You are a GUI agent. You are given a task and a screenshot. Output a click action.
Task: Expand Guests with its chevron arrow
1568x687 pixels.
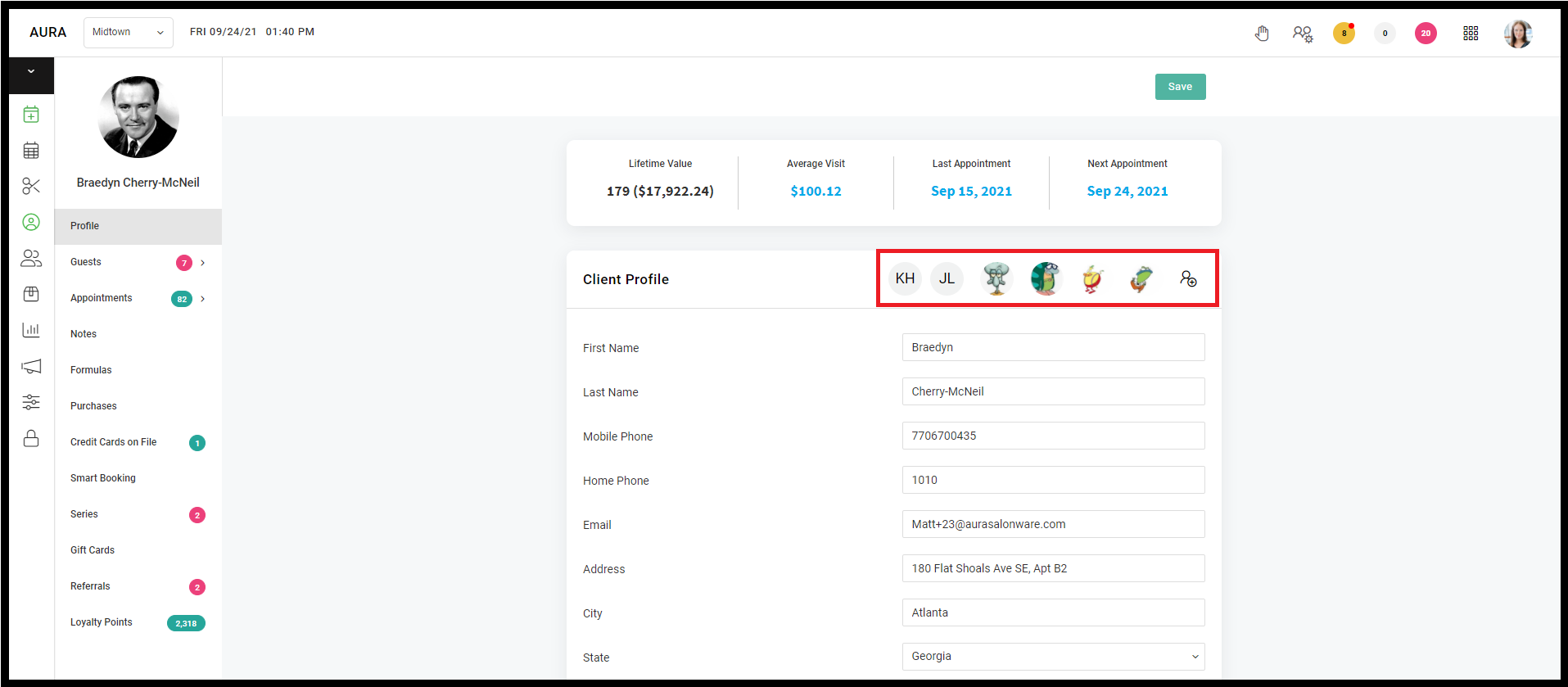click(202, 263)
